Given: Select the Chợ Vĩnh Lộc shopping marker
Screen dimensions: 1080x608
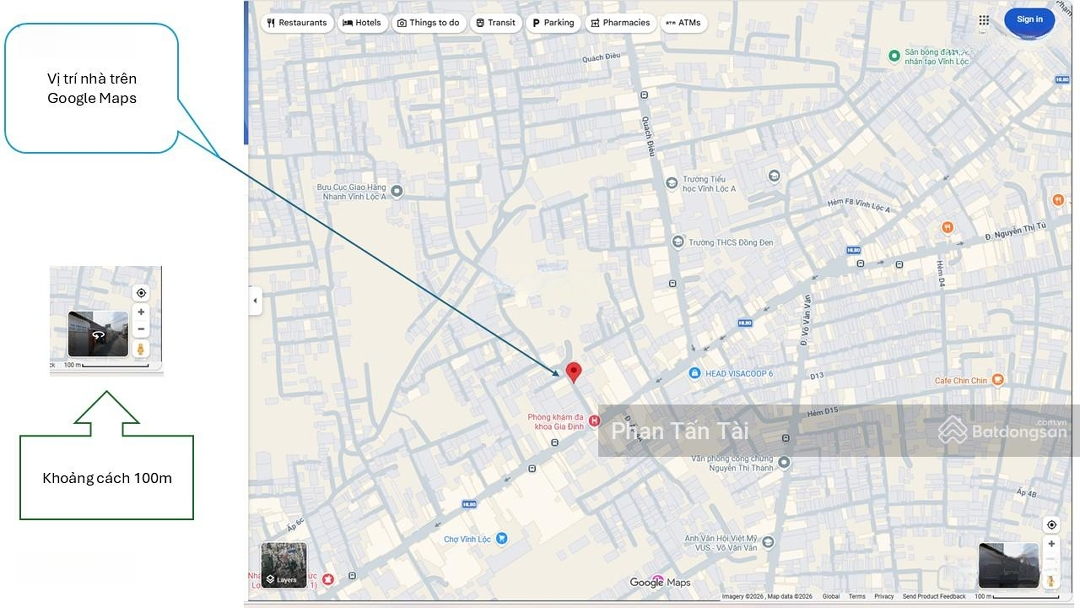Looking at the screenshot, I should click(x=502, y=539).
